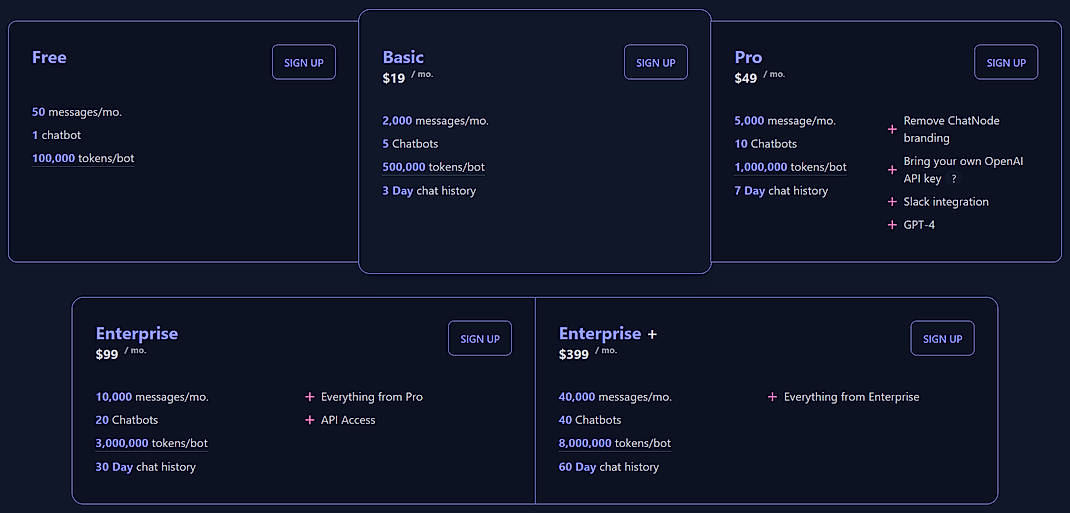The width and height of the screenshot is (1070, 513).
Task: Click the 2,000 messages/mo. line
Action: click(436, 121)
